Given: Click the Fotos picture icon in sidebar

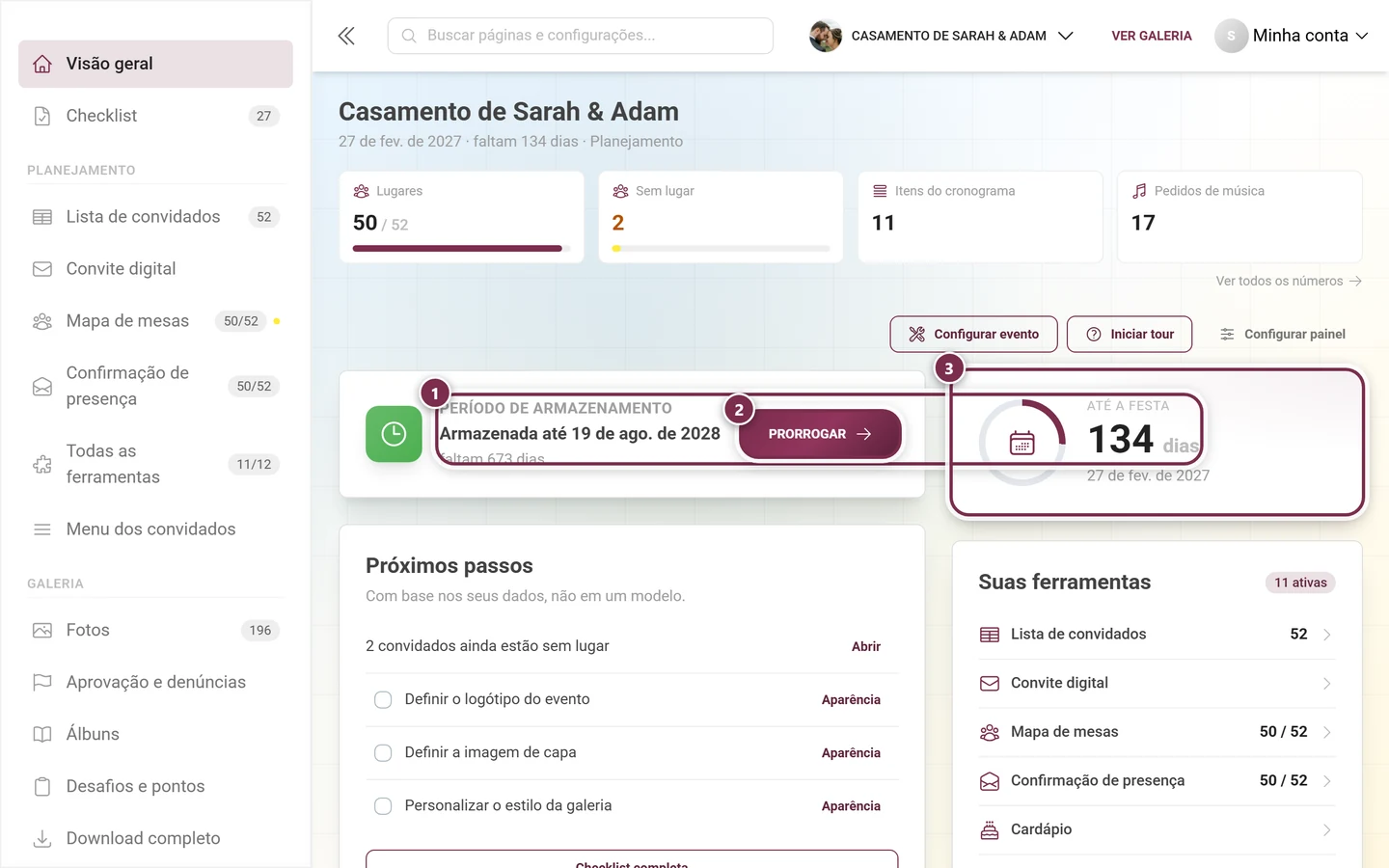Looking at the screenshot, I should pyautogui.click(x=42, y=630).
